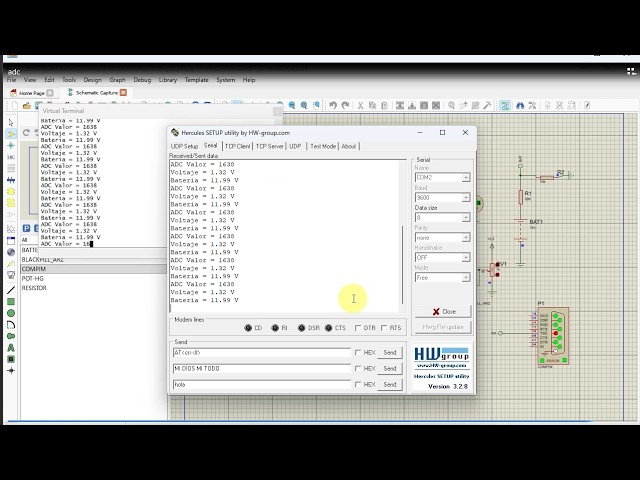Open the About tab in Hercules
The width and height of the screenshot is (640, 480).
pos(349,147)
